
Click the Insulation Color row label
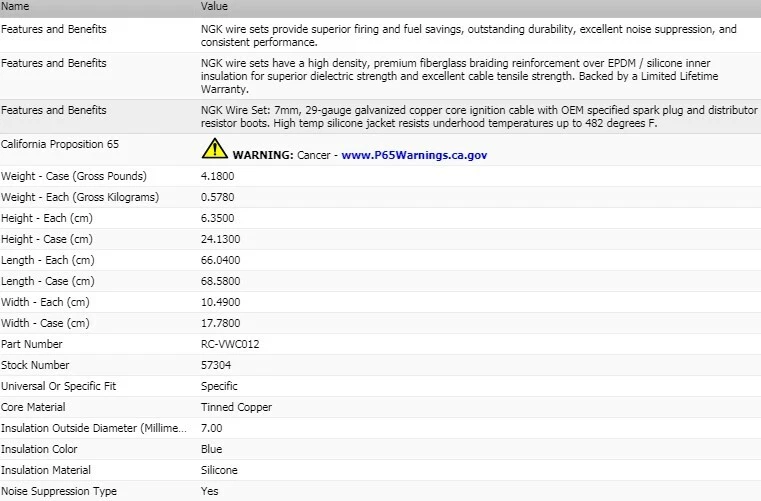coord(39,449)
